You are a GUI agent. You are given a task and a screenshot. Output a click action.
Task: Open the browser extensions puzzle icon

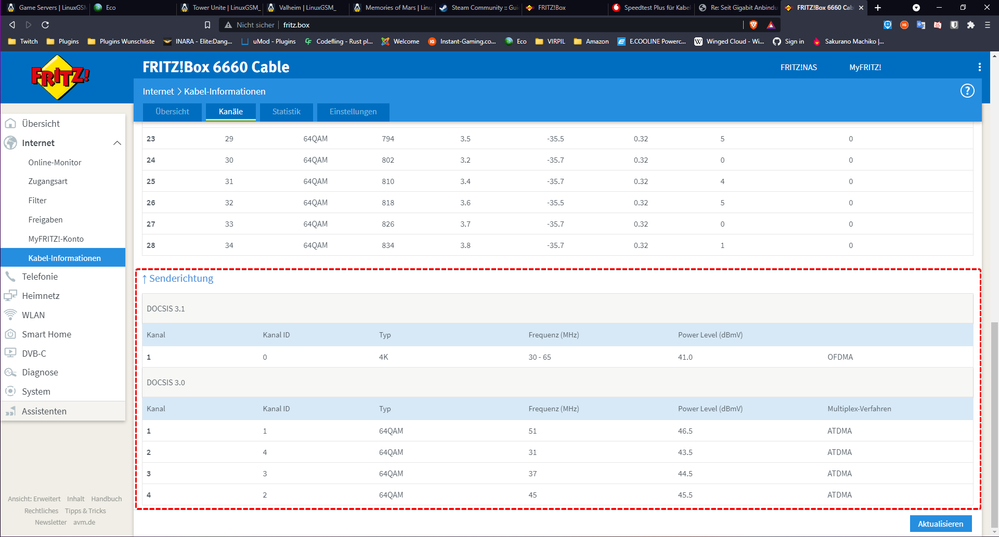tap(970, 25)
